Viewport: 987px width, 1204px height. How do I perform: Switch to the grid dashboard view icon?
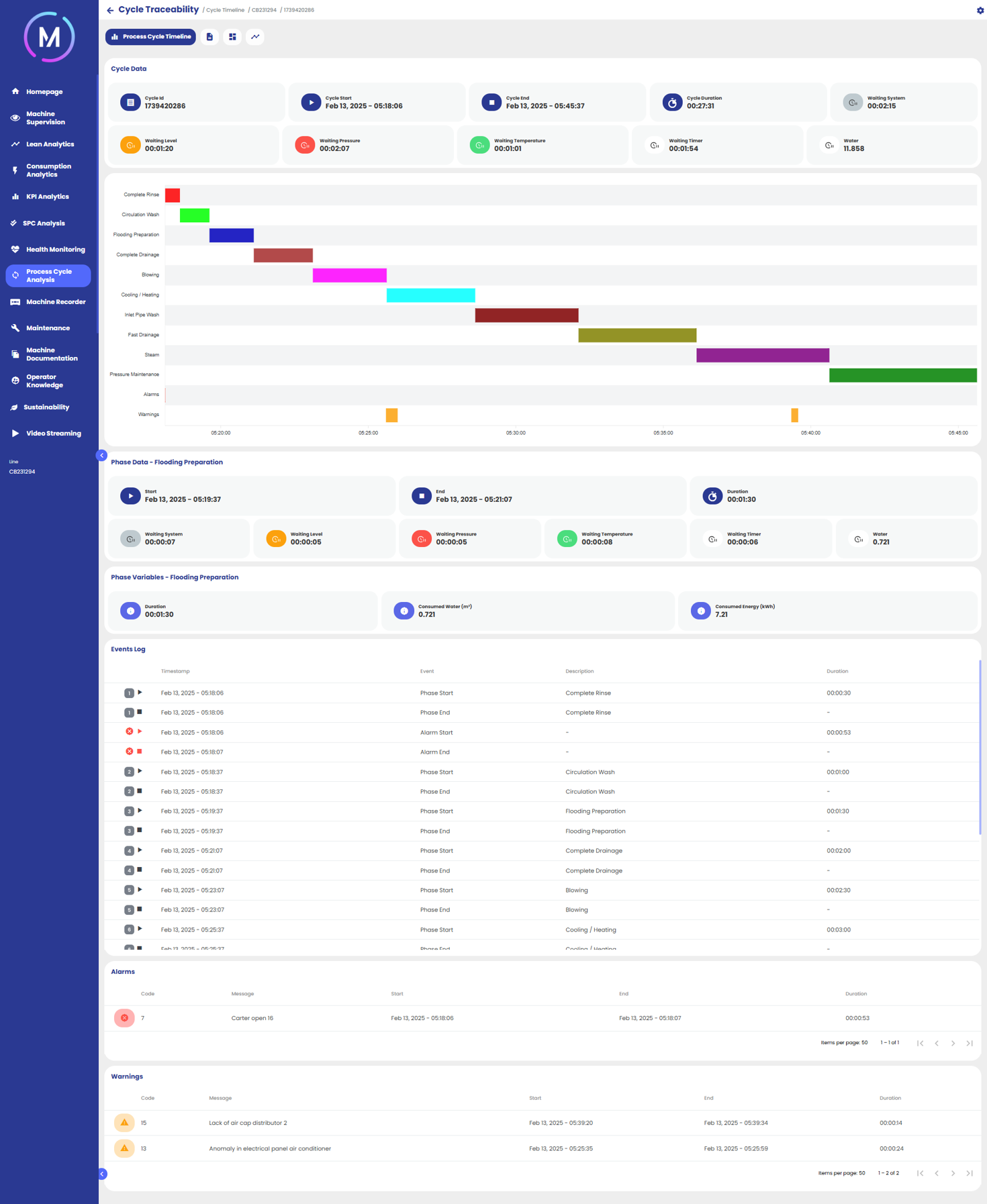[232, 37]
